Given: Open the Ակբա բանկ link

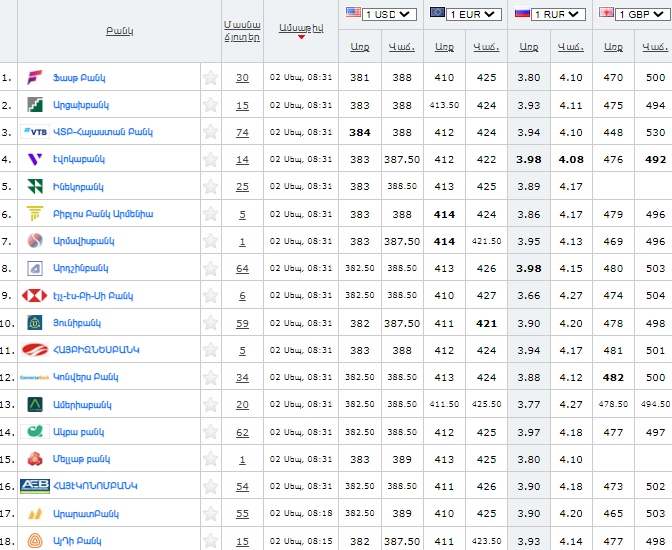Looking at the screenshot, I should pyautogui.click(x=78, y=432).
